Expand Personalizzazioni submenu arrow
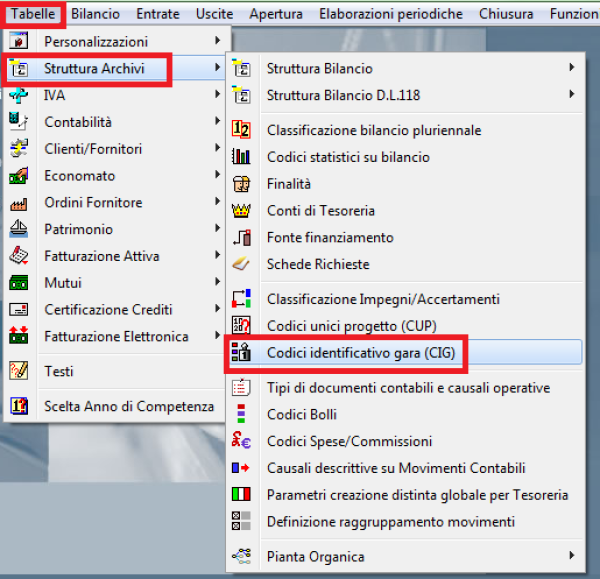Viewport: 600px width, 579px height. click(x=217, y=40)
